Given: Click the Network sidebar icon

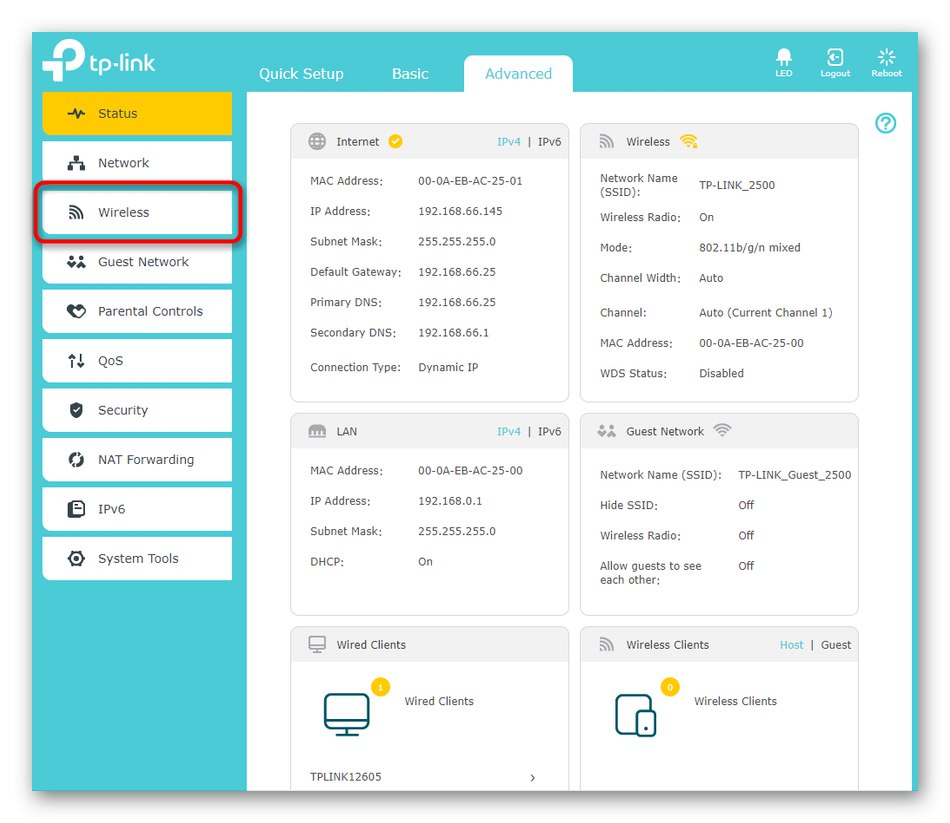Looking at the screenshot, I should 76,163.
